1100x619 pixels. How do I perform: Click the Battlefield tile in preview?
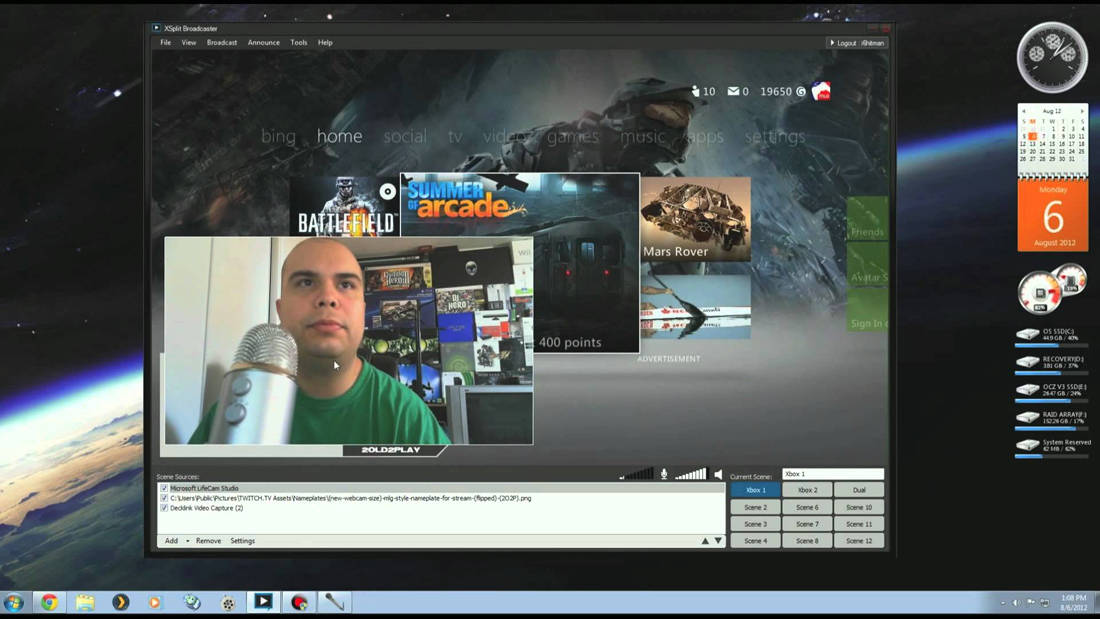tap(345, 206)
